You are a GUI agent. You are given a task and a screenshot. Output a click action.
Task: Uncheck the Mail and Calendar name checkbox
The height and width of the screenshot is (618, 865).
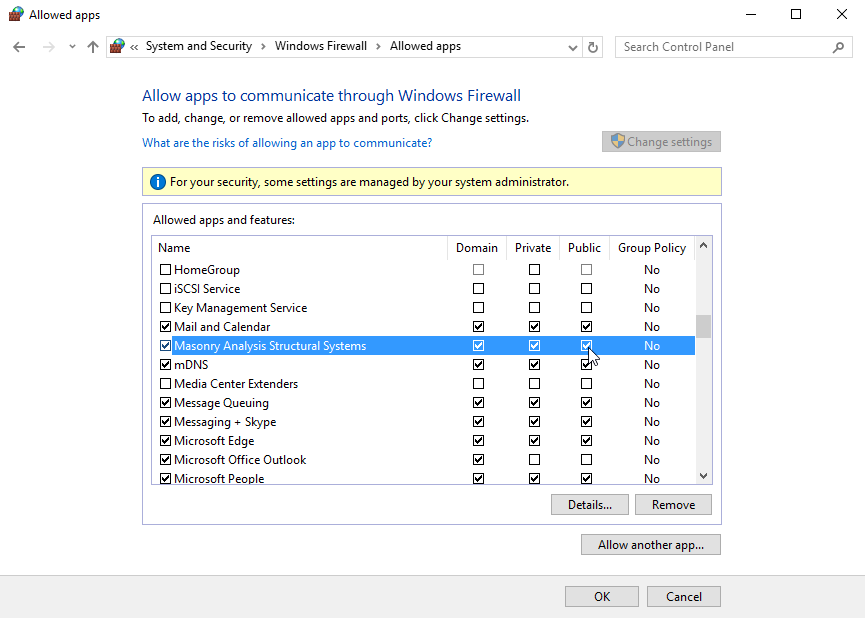165,327
